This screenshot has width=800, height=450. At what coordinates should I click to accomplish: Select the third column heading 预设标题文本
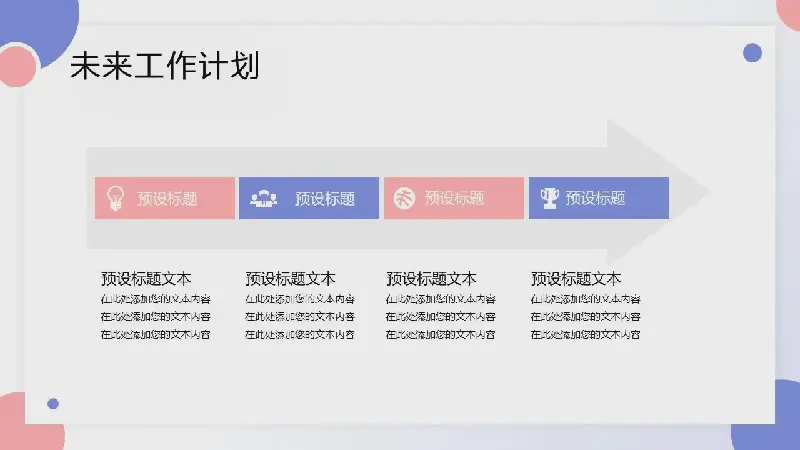[x=431, y=278]
